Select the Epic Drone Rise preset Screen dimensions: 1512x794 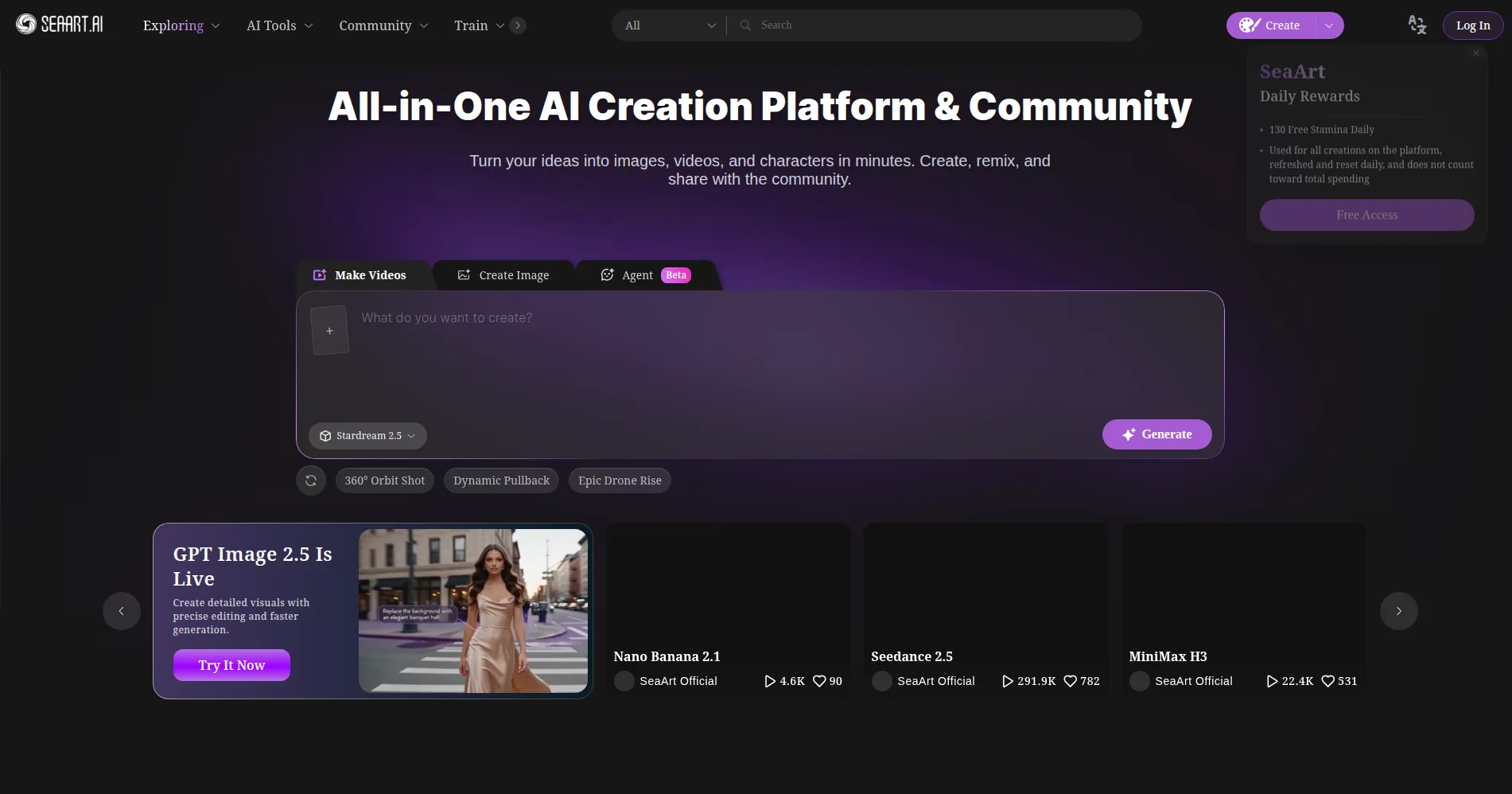pyautogui.click(x=620, y=481)
